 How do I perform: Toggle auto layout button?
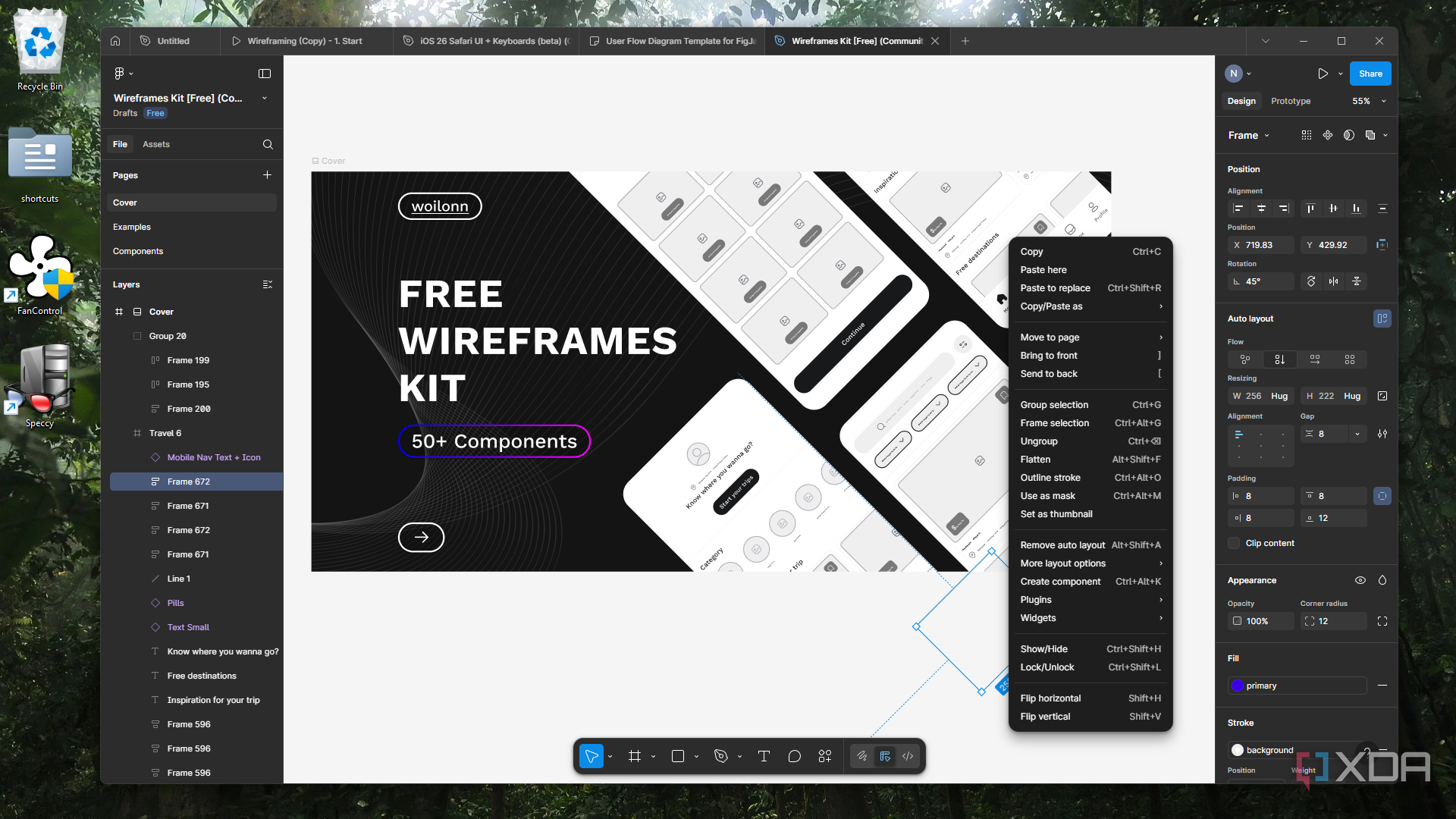click(1382, 318)
